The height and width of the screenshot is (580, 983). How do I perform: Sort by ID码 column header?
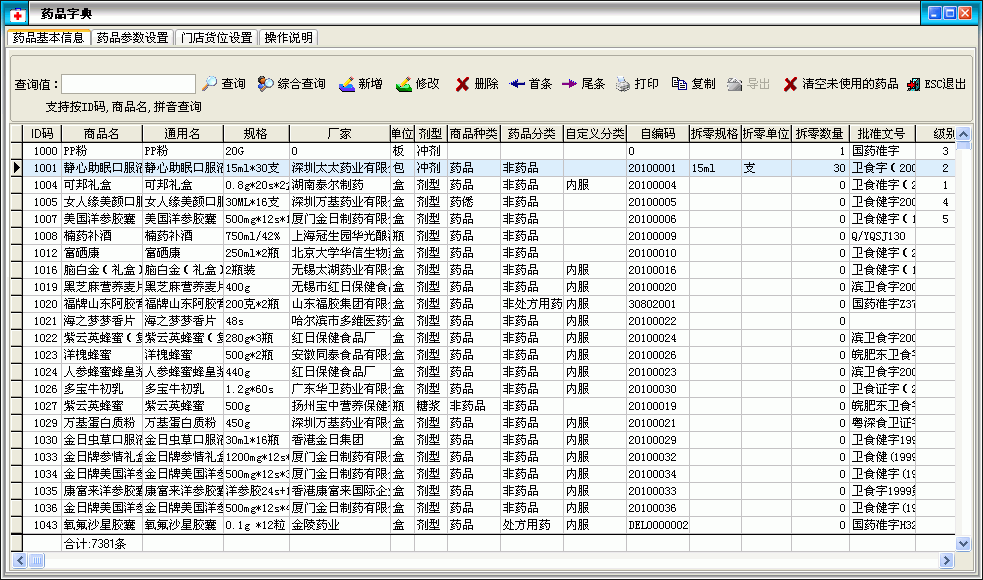(42, 134)
